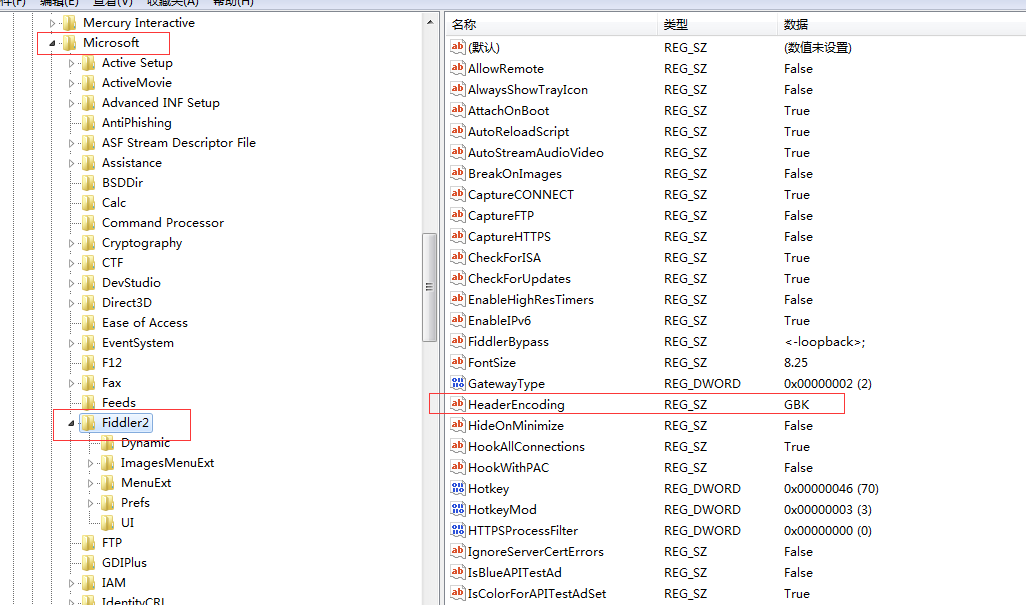Click the 0x00000046 (70) data value
The image size is (1026, 605).
point(832,489)
